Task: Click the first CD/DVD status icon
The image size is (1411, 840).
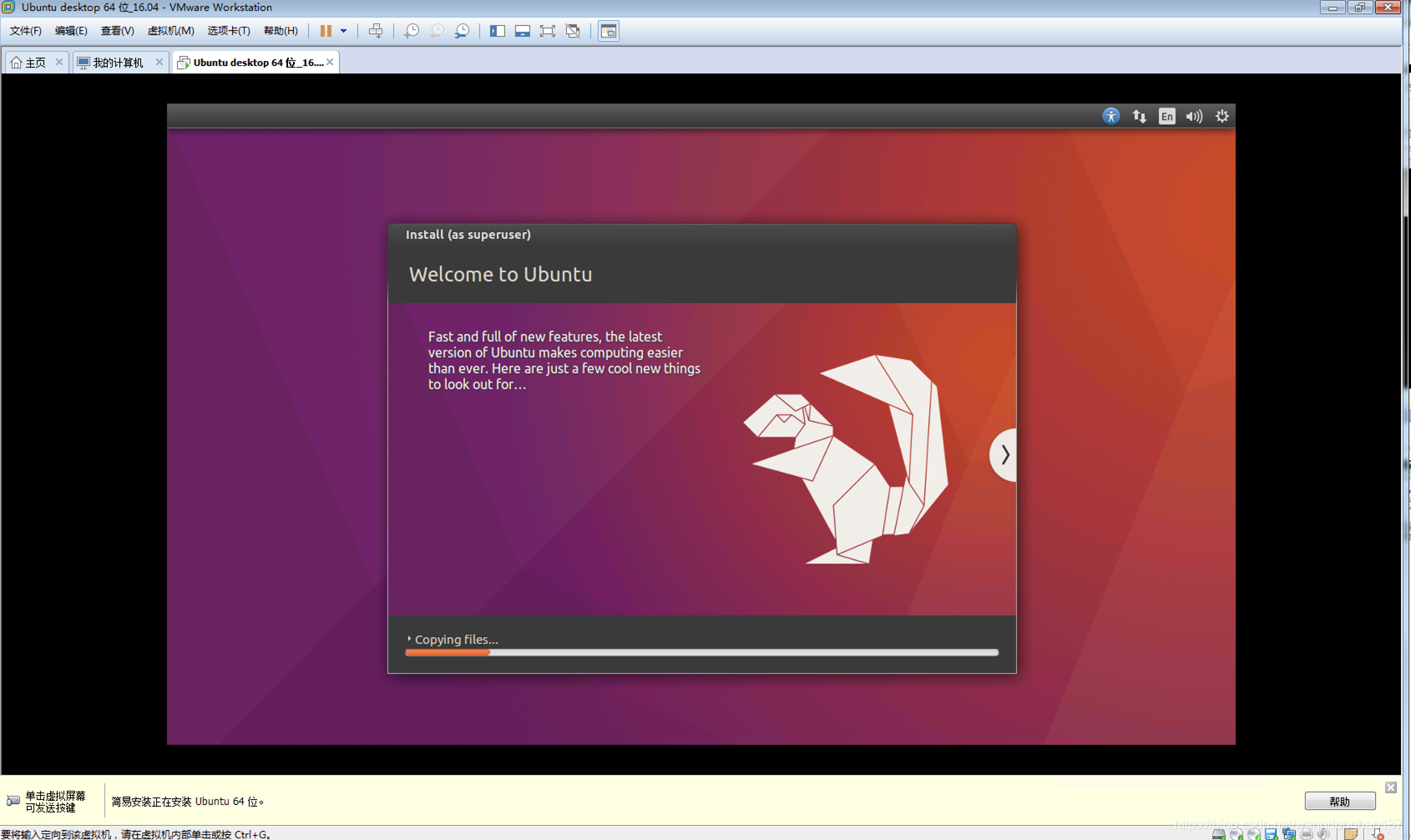Action: (x=1237, y=834)
